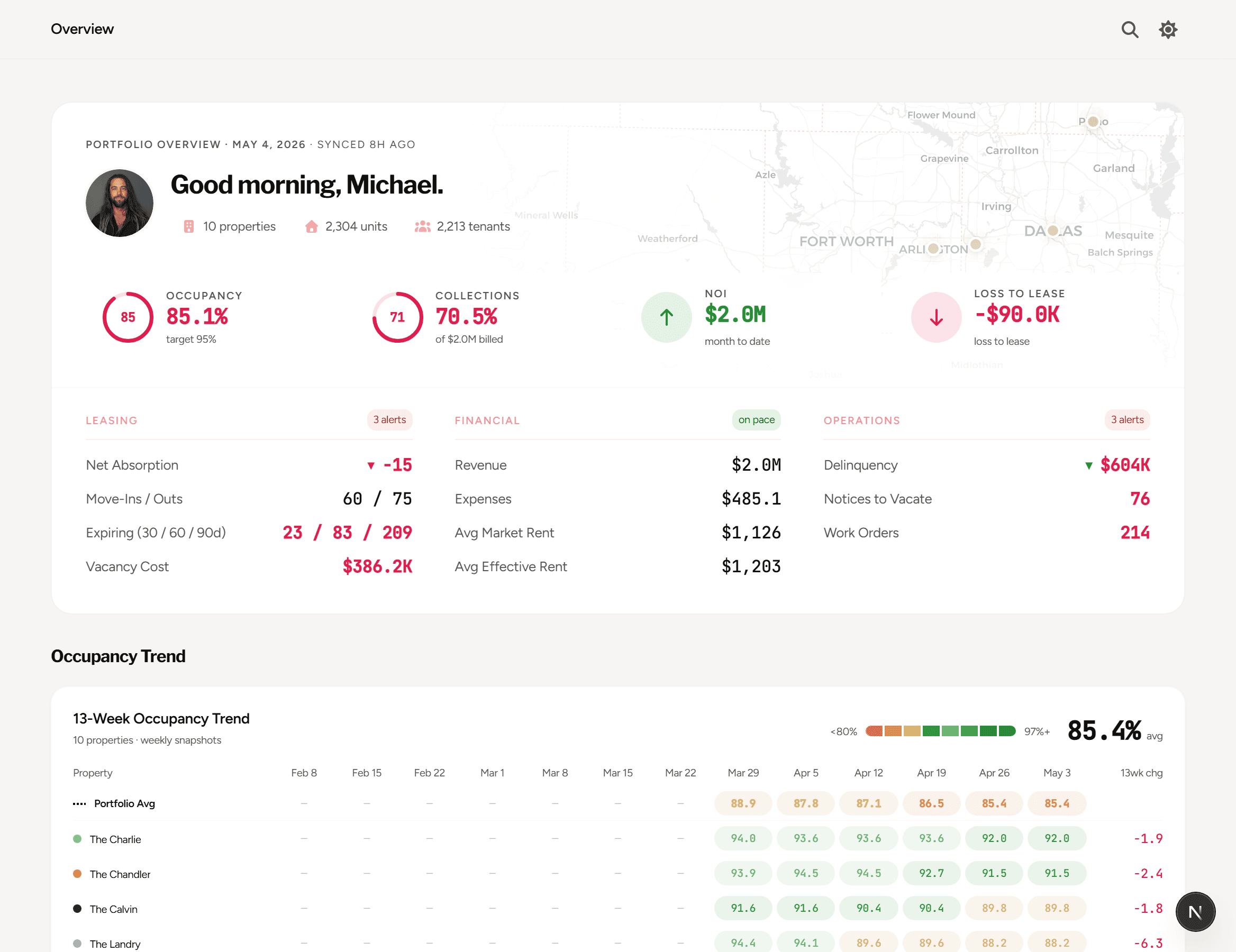Open The Chandler property row
This screenshot has height=952, width=1236.
pos(618,874)
